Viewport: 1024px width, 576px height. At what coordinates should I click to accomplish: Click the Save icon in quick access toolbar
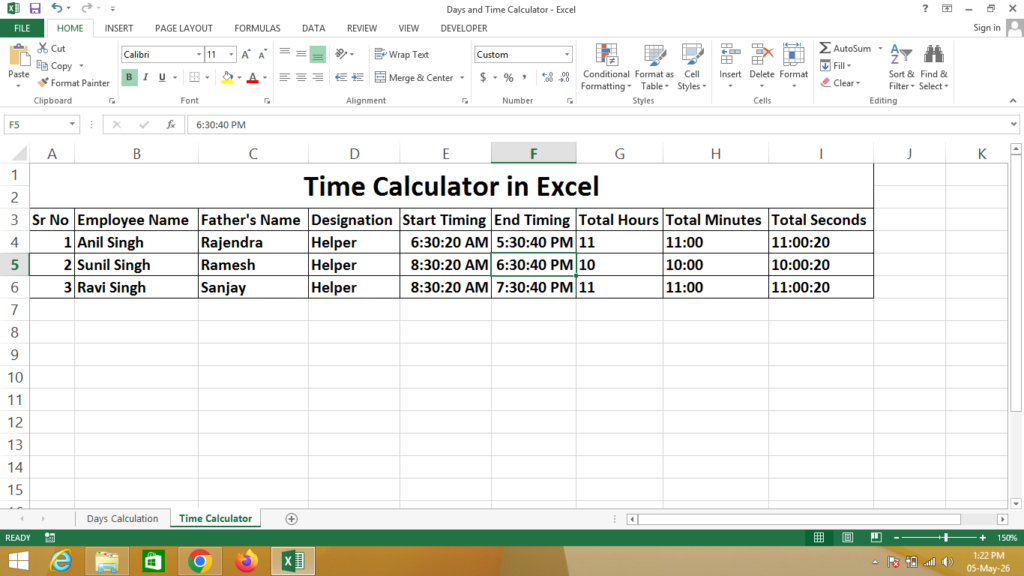pos(35,8)
